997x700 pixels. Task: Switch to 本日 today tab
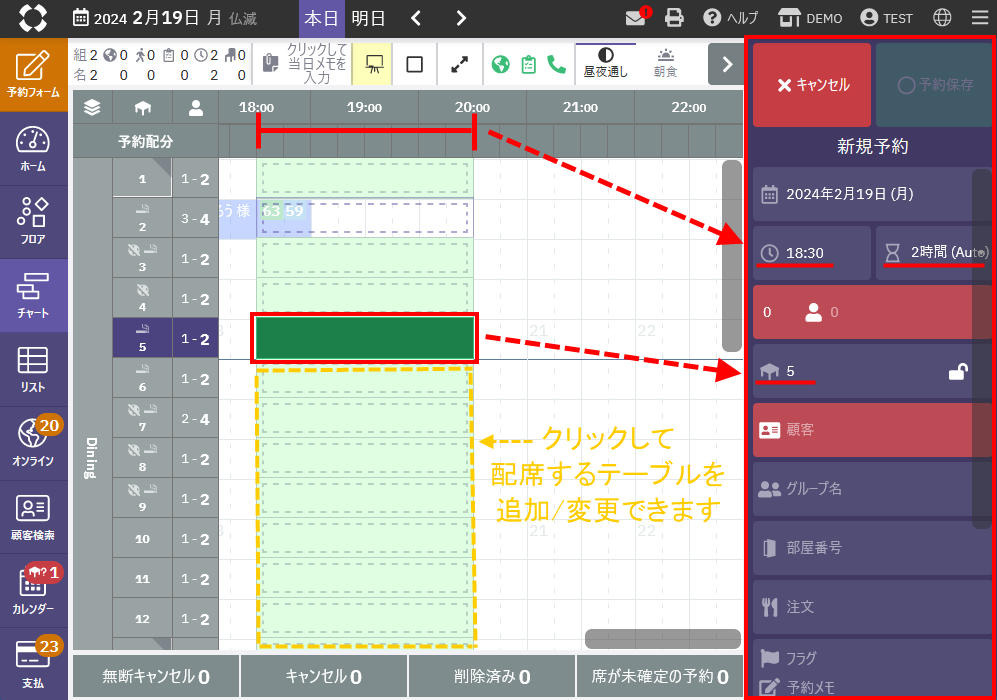click(x=321, y=18)
